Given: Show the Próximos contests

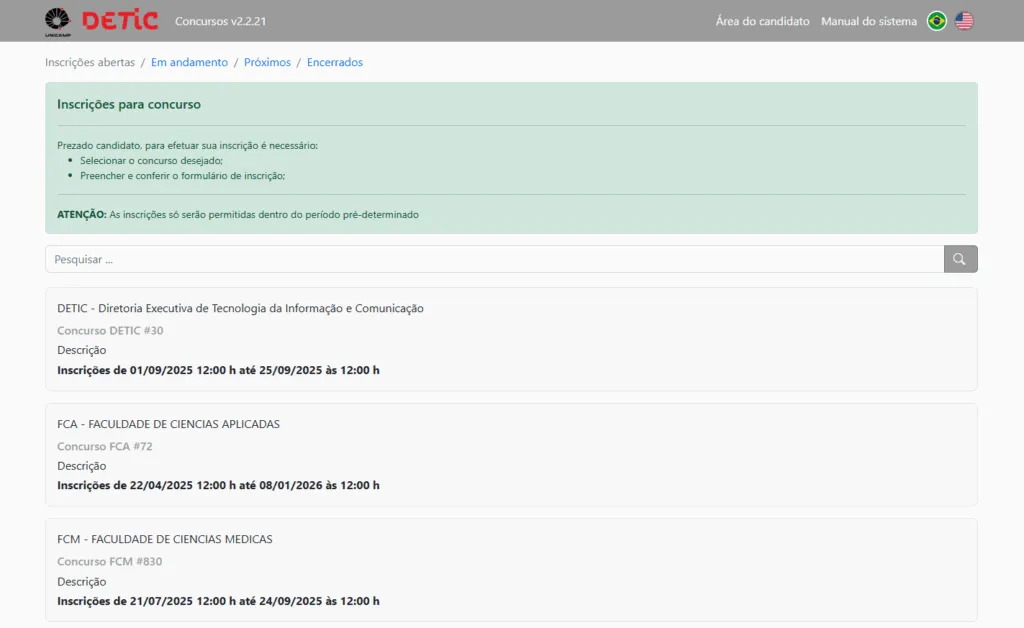Looking at the screenshot, I should (267, 62).
